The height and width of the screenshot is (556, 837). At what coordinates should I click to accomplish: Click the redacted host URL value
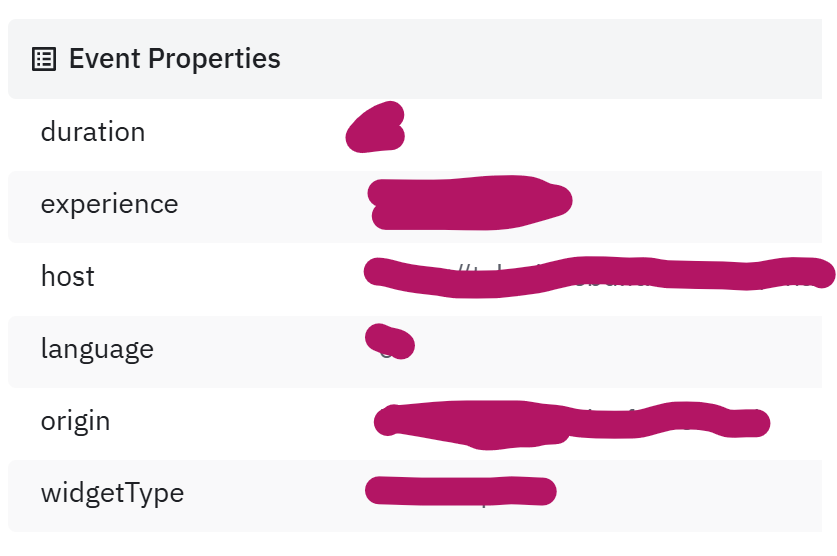click(599, 276)
